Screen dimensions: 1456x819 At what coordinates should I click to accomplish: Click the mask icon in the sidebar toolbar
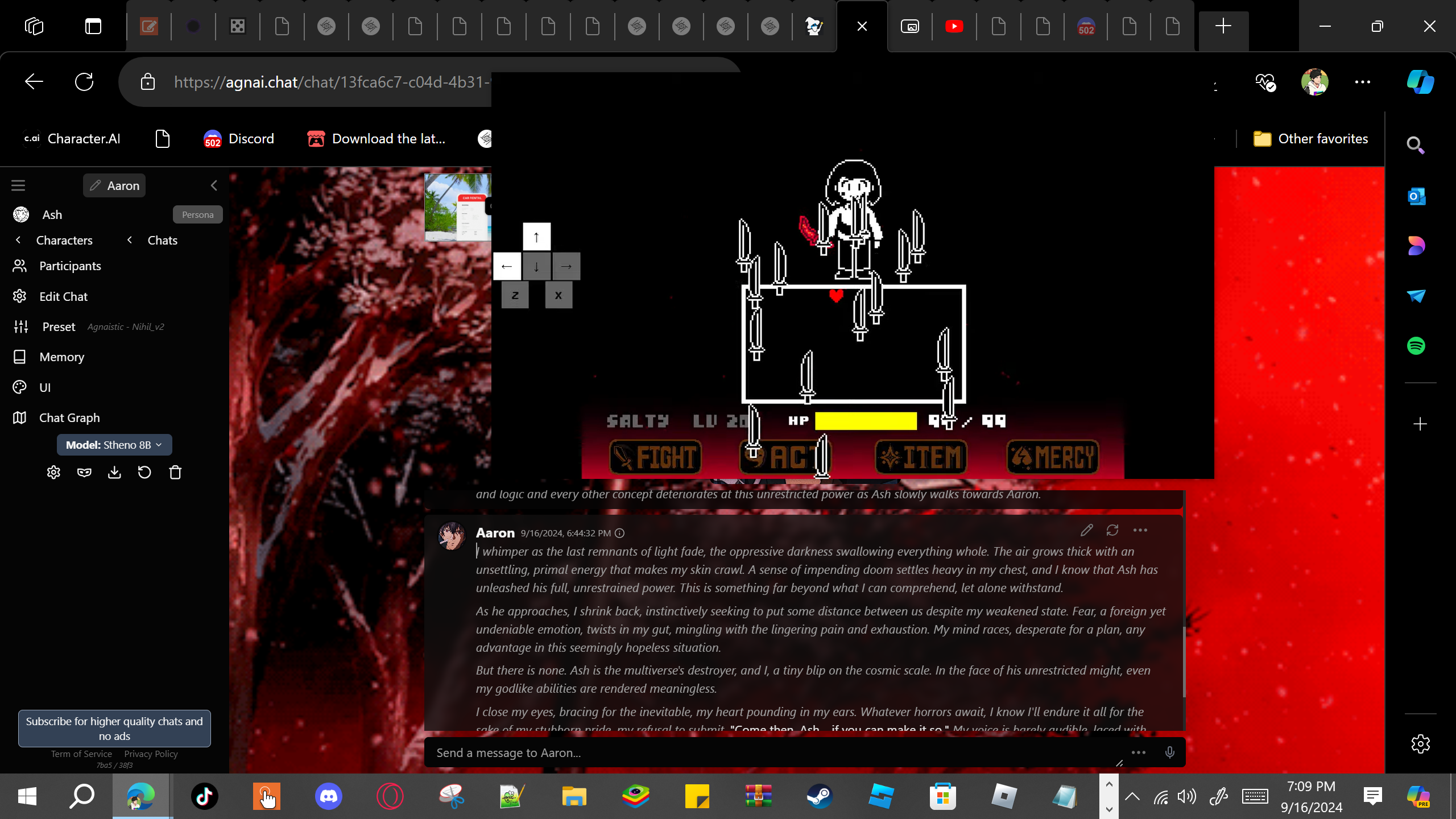[84, 472]
